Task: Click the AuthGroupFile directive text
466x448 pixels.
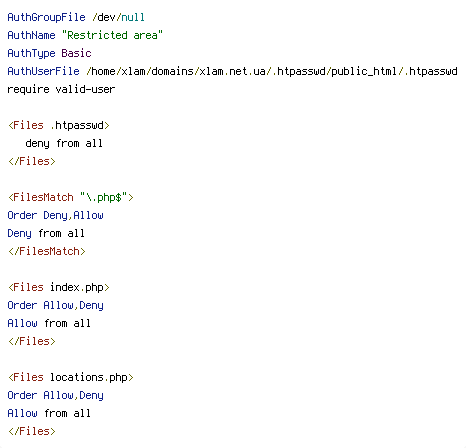Action: click(46, 17)
